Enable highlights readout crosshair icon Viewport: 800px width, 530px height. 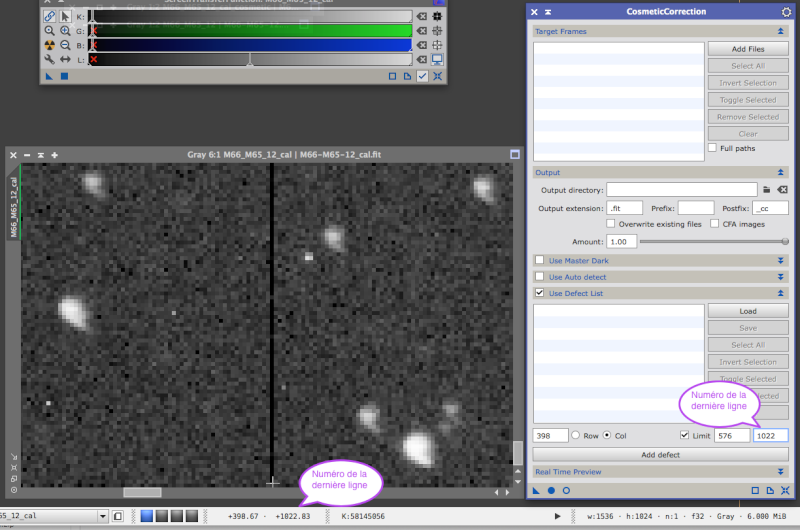(437, 45)
